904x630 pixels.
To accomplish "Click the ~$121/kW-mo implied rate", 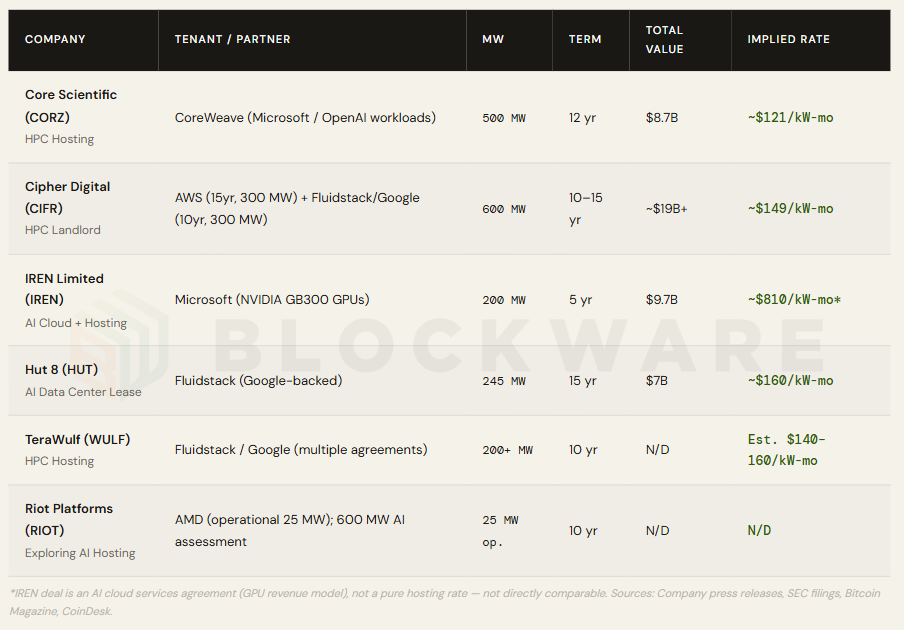I will tap(790, 118).
